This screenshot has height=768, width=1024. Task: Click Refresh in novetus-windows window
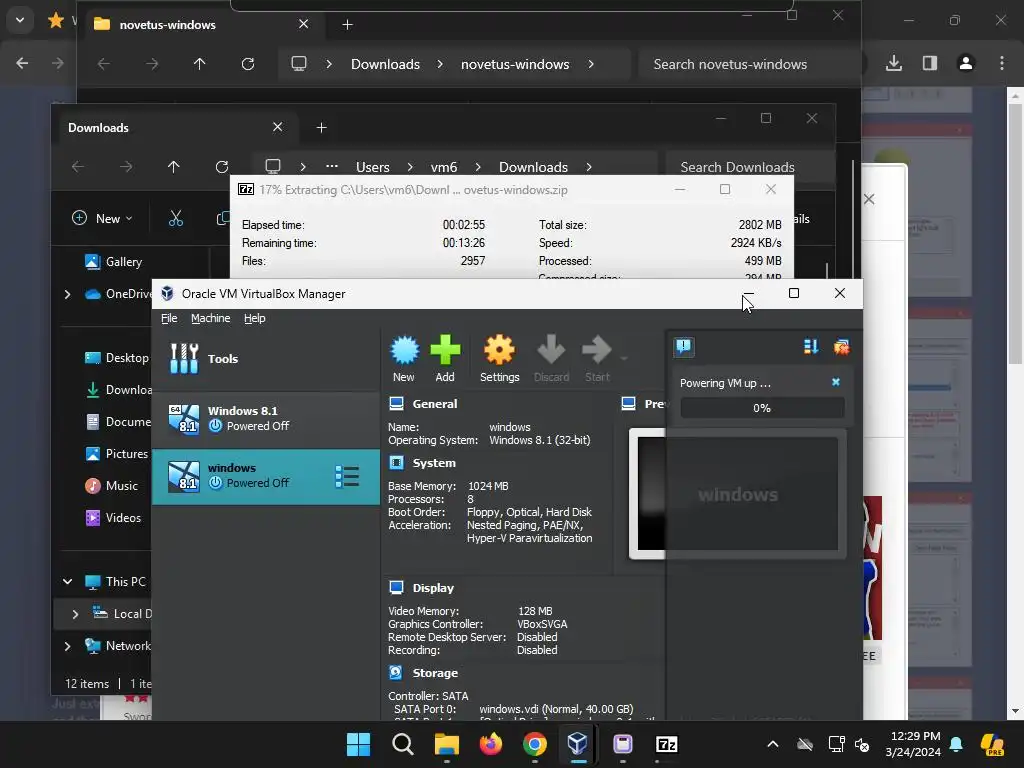pyautogui.click(x=248, y=63)
